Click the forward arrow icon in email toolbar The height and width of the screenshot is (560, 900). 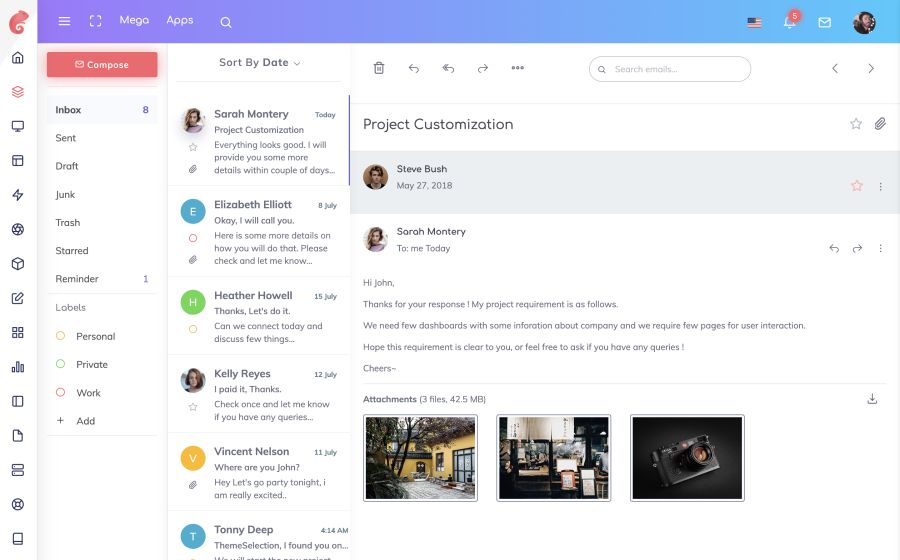click(483, 68)
